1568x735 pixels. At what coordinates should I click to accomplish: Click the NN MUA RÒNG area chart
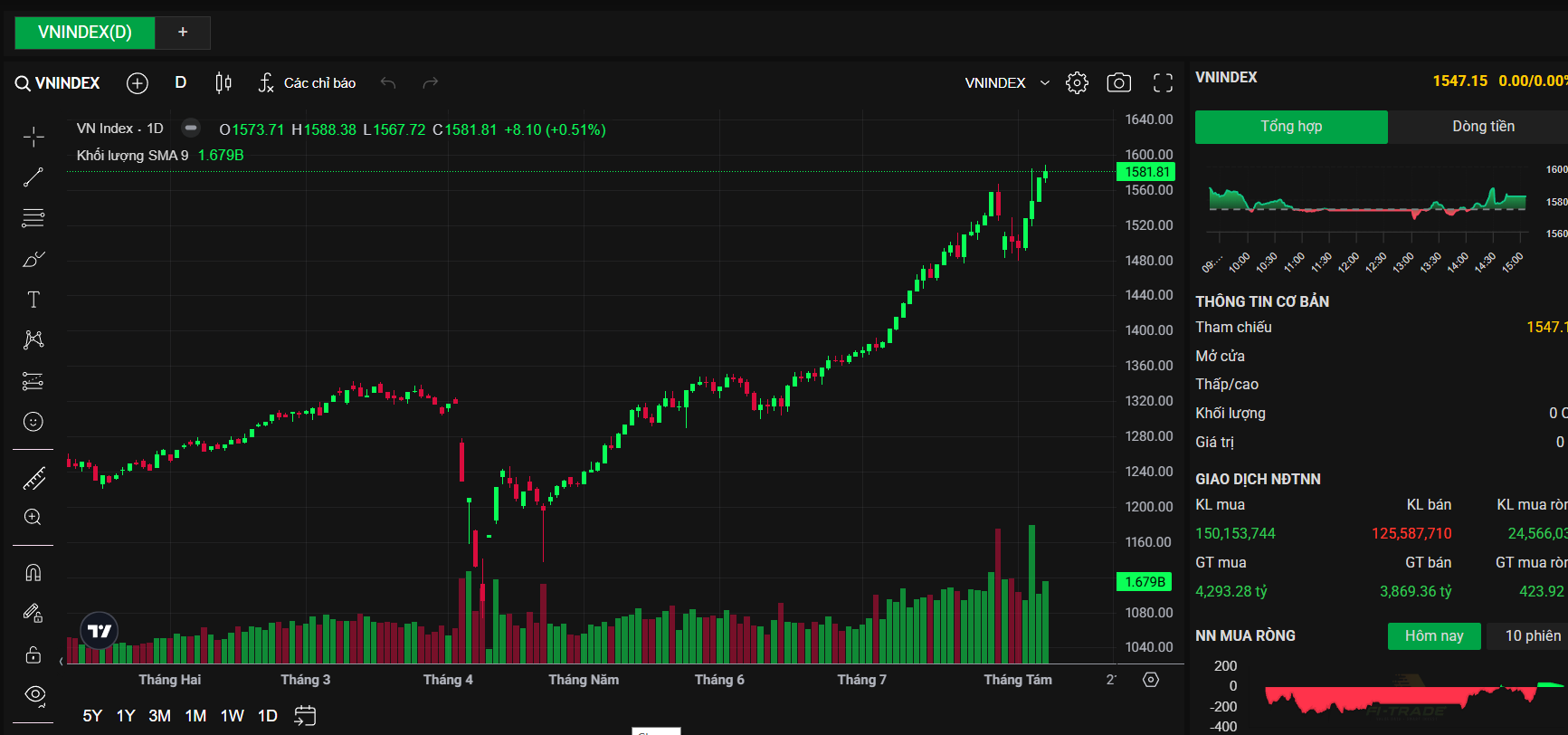coord(1414,697)
